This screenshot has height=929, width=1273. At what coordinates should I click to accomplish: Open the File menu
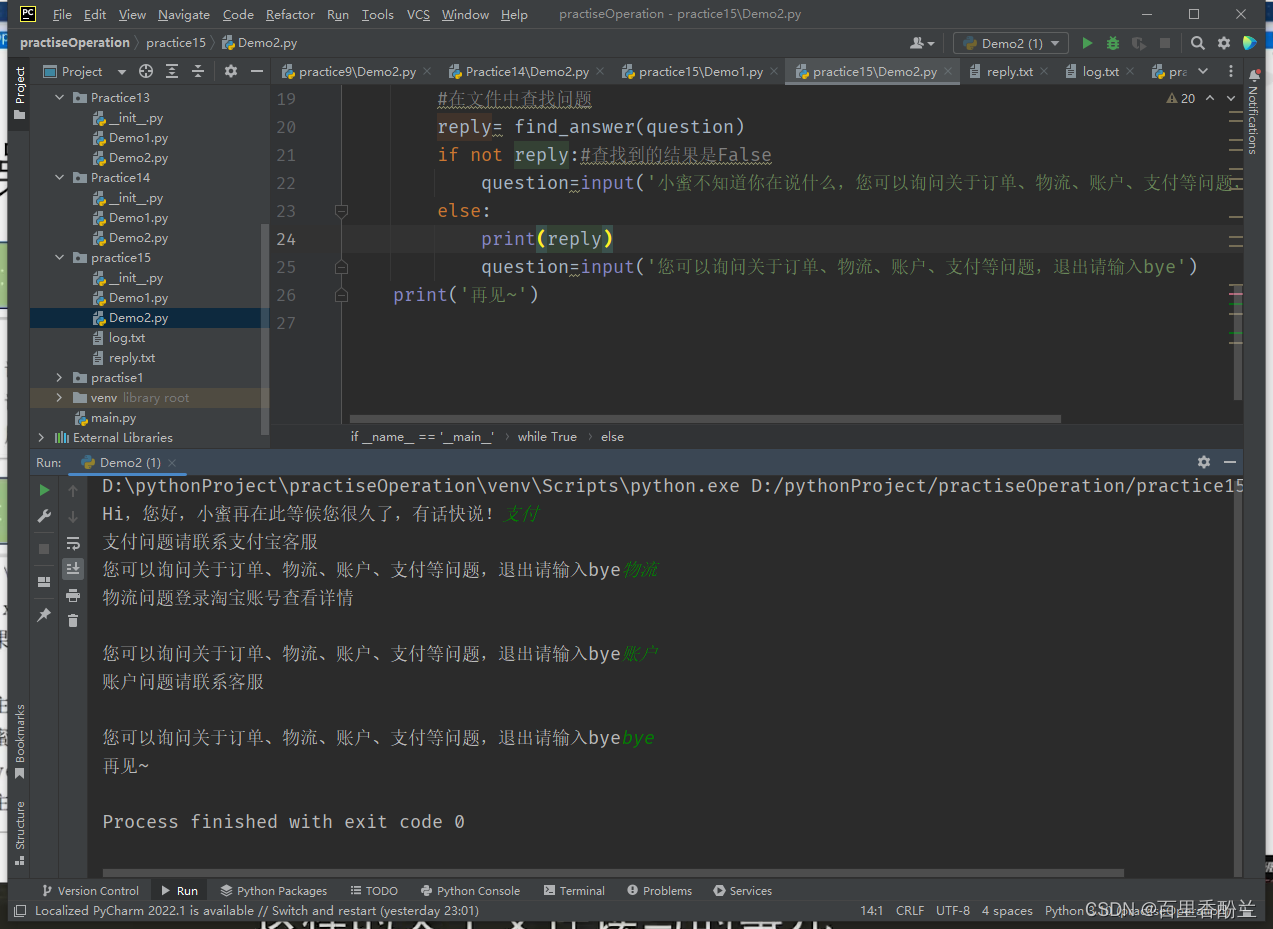coord(62,14)
